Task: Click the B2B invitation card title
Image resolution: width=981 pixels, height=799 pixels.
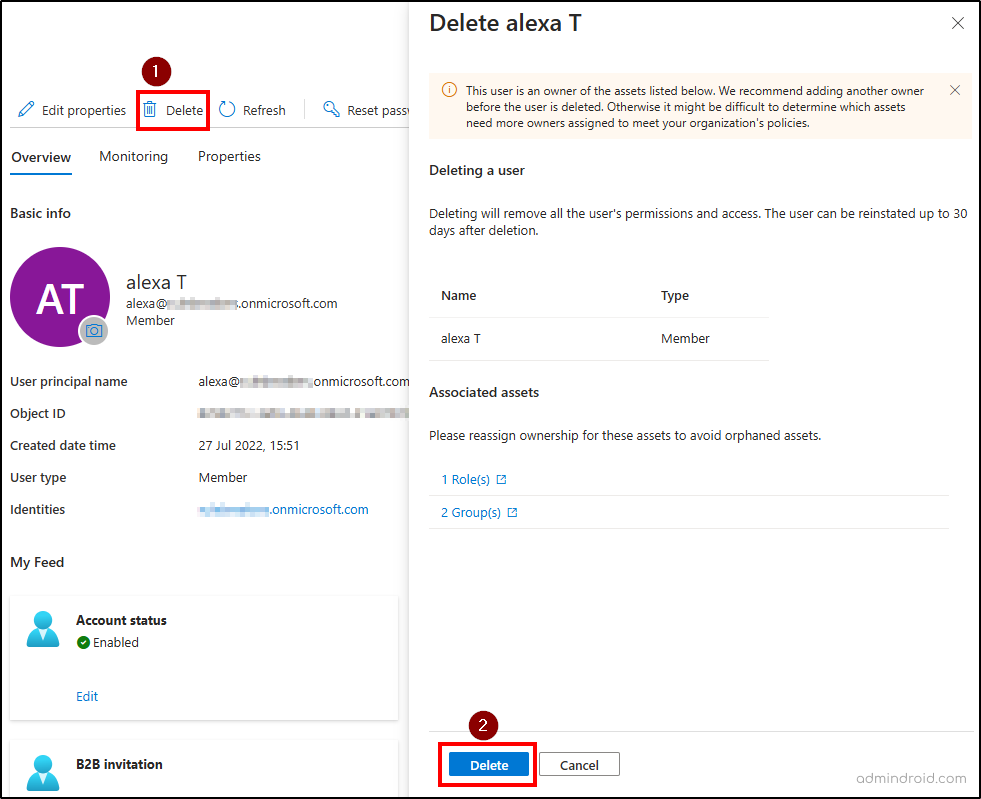Action: (x=119, y=764)
